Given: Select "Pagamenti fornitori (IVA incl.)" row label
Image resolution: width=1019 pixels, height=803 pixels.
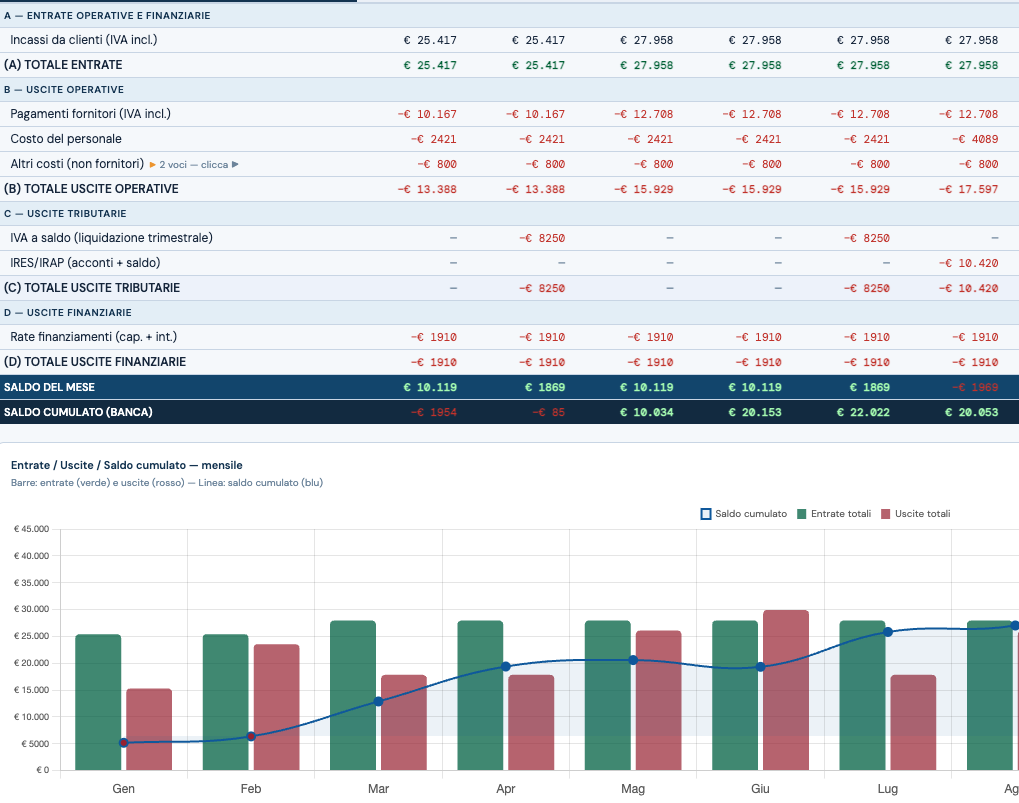Looking at the screenshot, I should pos(90,114).
